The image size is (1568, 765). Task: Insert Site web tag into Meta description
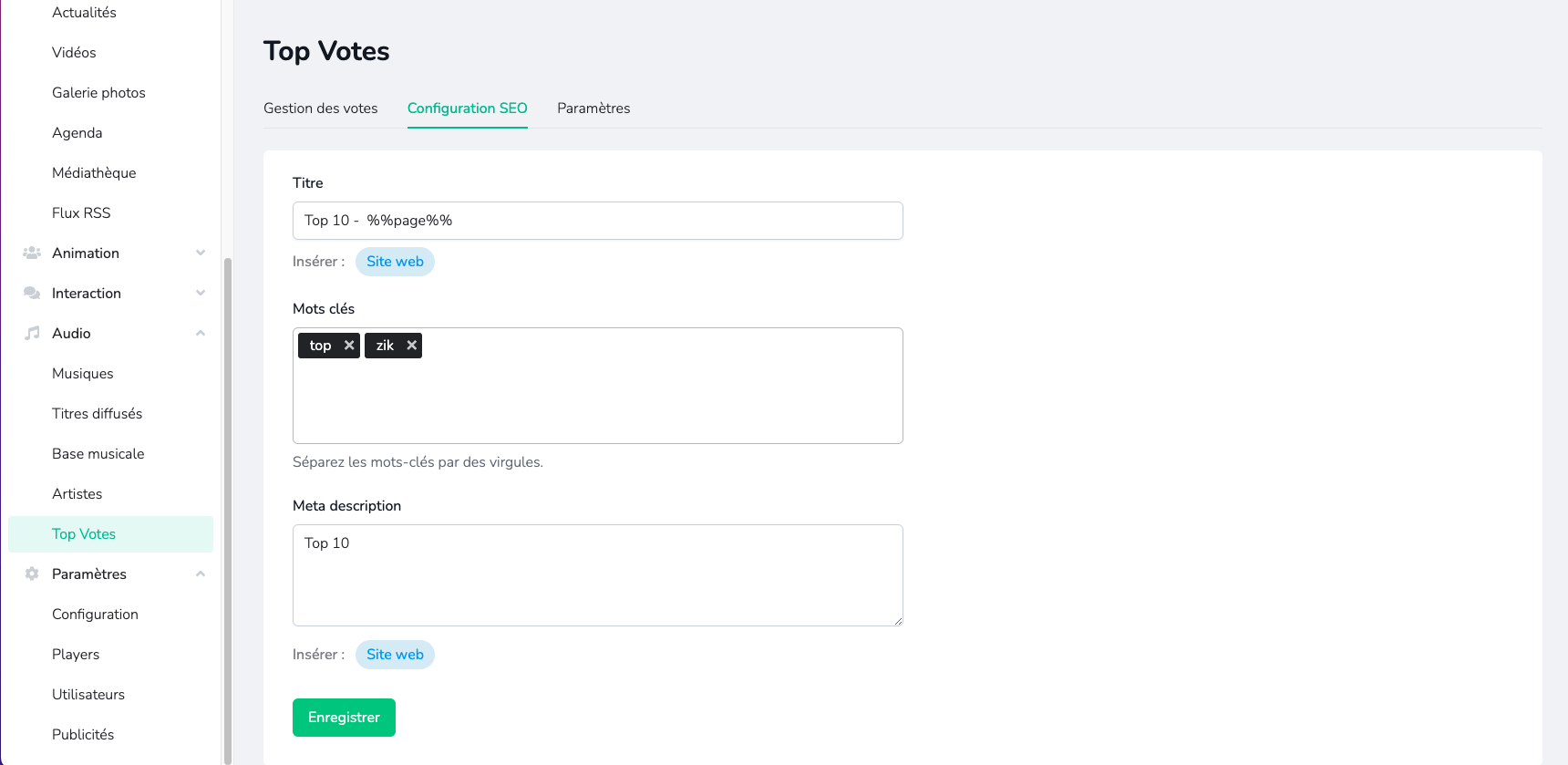pyautogui.click(x=395, y=655)
